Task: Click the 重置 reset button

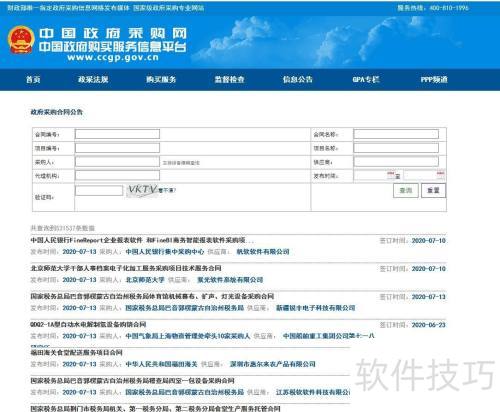Action: pos(433,190)
